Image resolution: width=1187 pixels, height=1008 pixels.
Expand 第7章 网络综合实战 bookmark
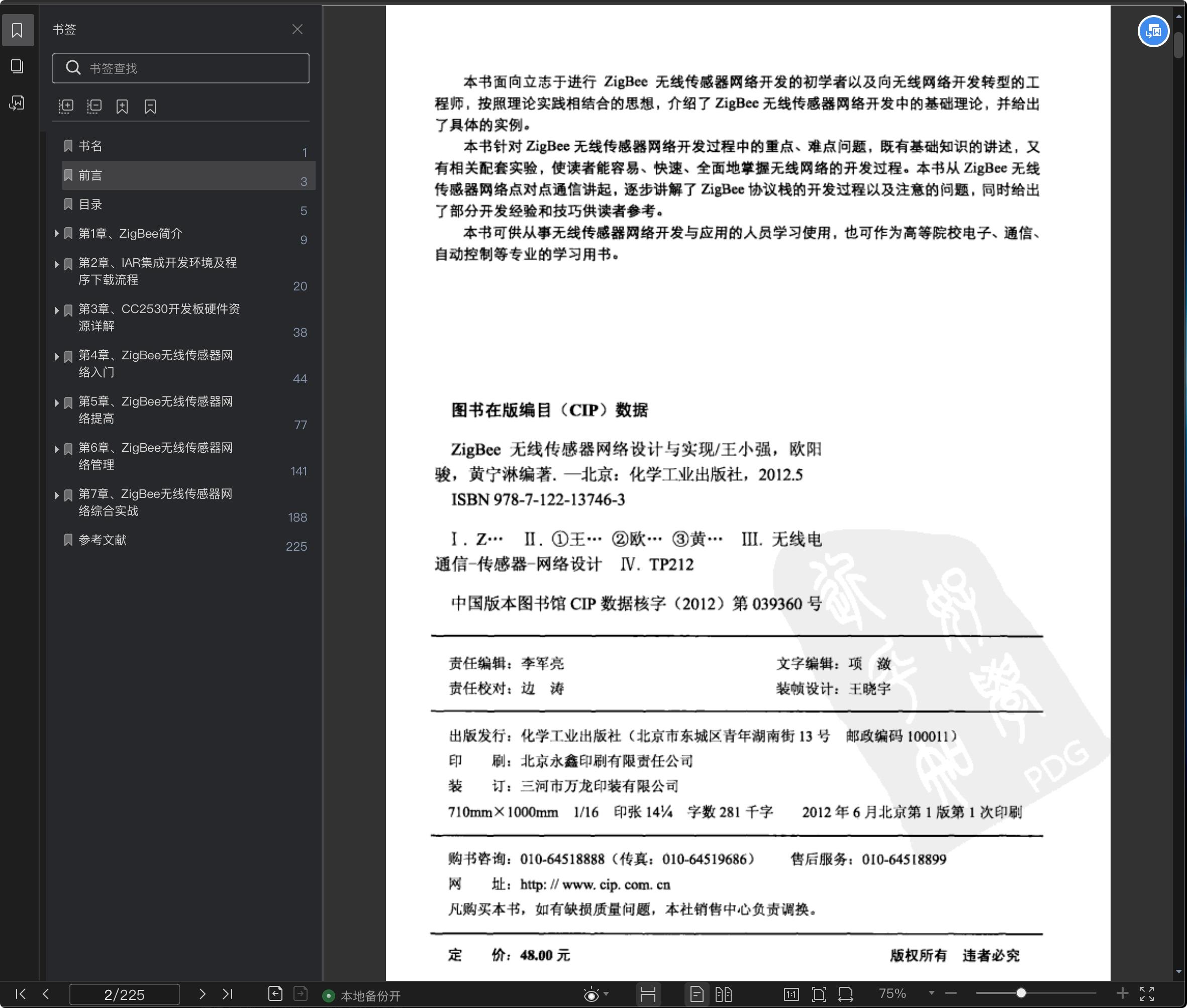pyautogui.click(x=57, y=495)
